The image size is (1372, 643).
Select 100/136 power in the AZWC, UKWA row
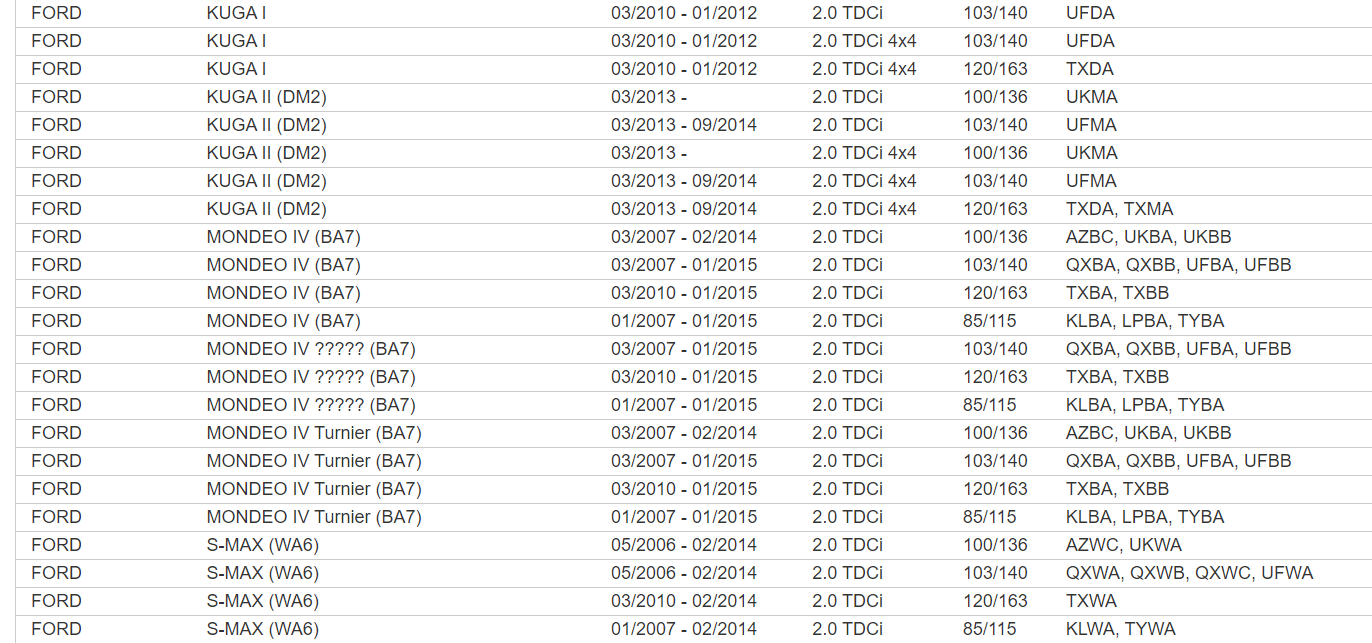(x=995, y=545)
